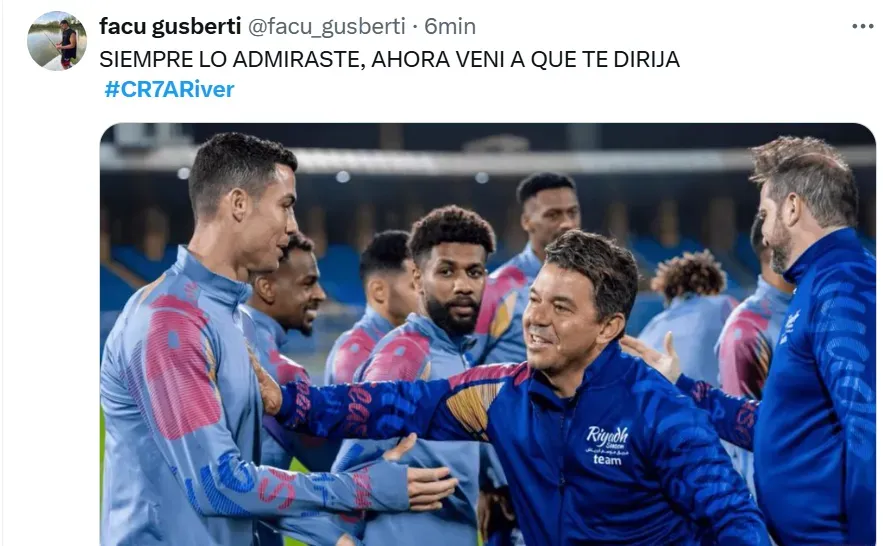Click the small crest on right man's blue jacket
Screen dimensions: 883x546
pyautogui.click(x=790, y=326)
